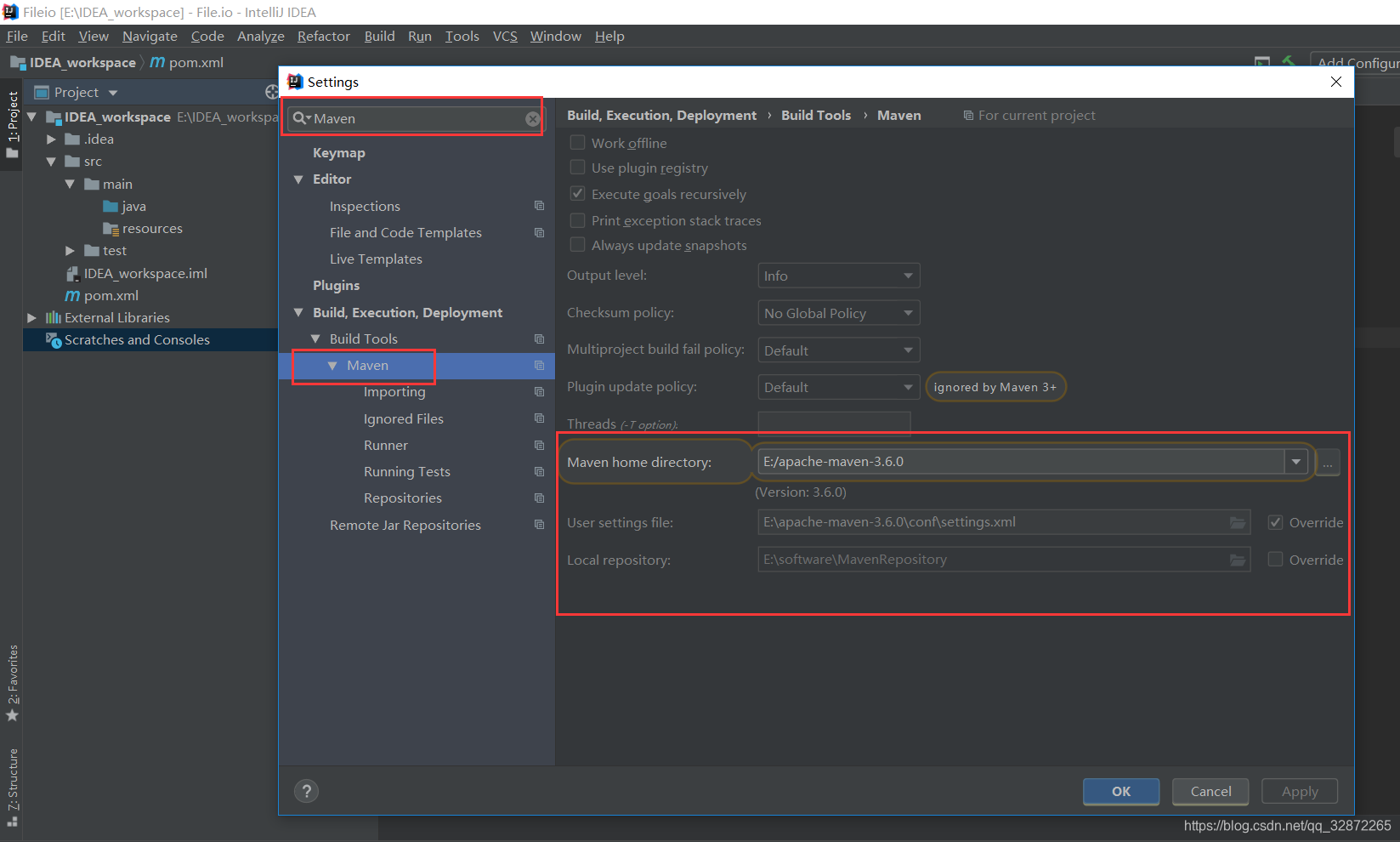Image resolution: width=1400 pixels, height=842 pixels.
Task: Open the File menu
Action: click(x=17, y=36)
